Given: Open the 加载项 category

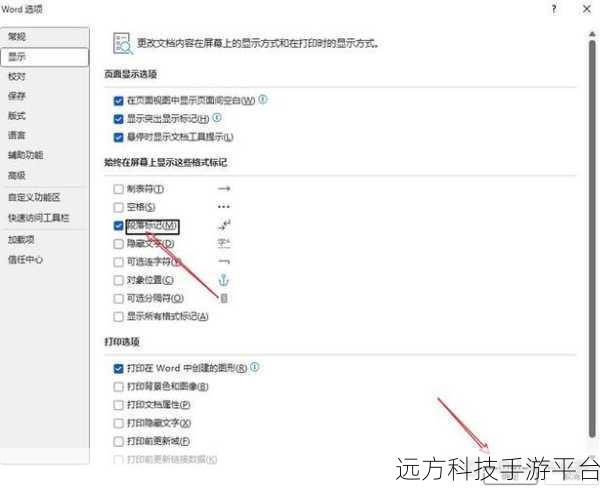Looking at the screenshot, I should (44, 240).
